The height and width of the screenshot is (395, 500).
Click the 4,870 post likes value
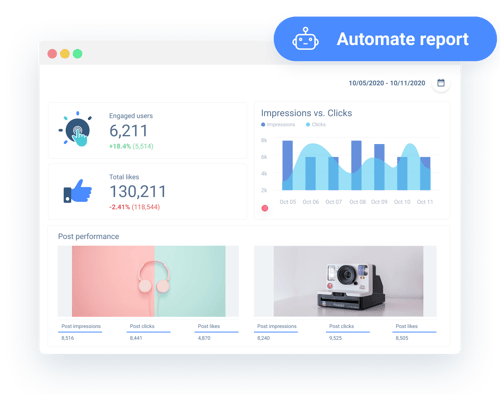[x=204, y=338]
